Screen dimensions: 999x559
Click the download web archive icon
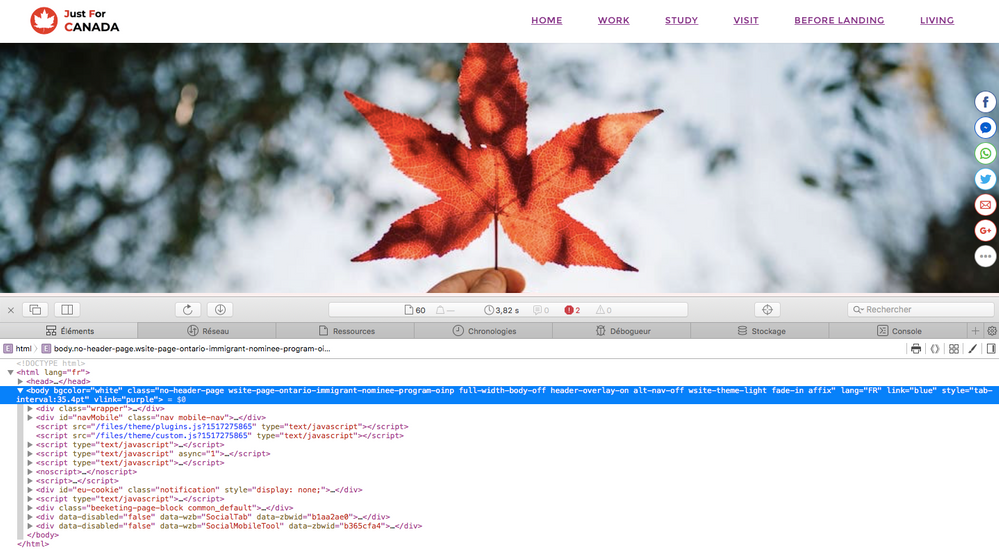click(221, 310)
